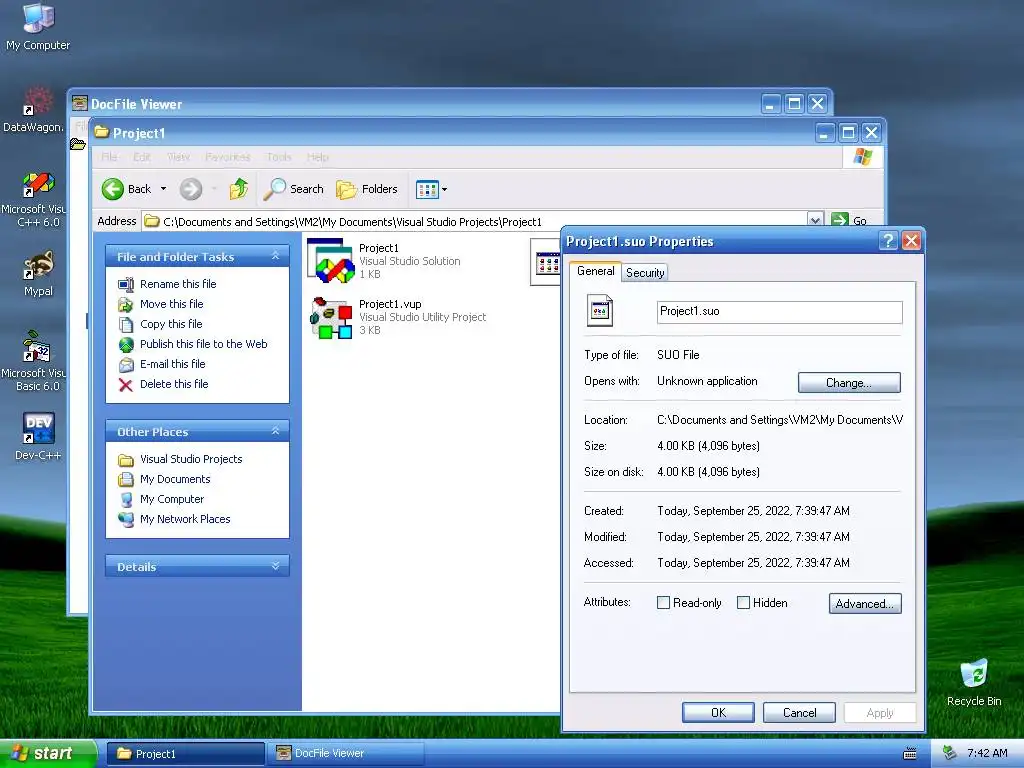Switch to DocFile Viewer taskbar button
Screen dimensions: 1024x768
pyautogui.click(x=348, y=754)
